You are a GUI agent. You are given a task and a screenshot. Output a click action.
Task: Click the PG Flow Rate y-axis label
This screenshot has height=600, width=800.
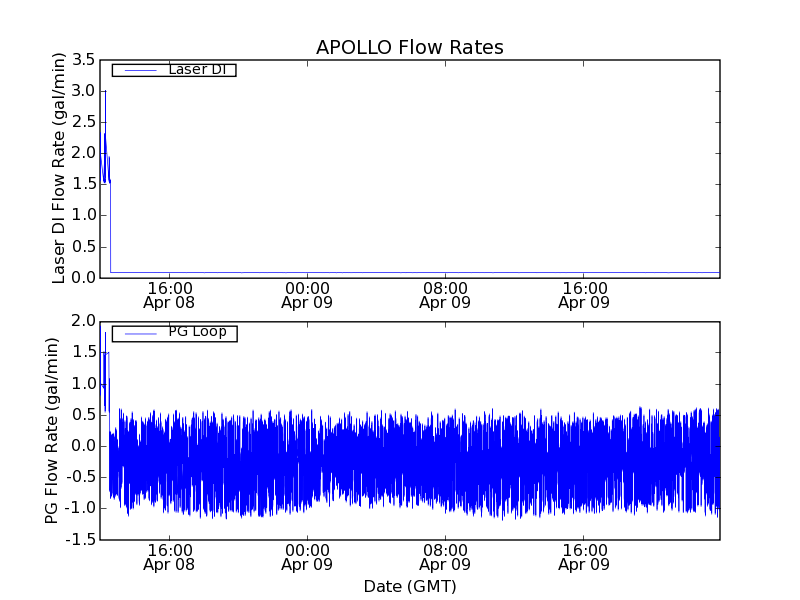coord(52,430)
